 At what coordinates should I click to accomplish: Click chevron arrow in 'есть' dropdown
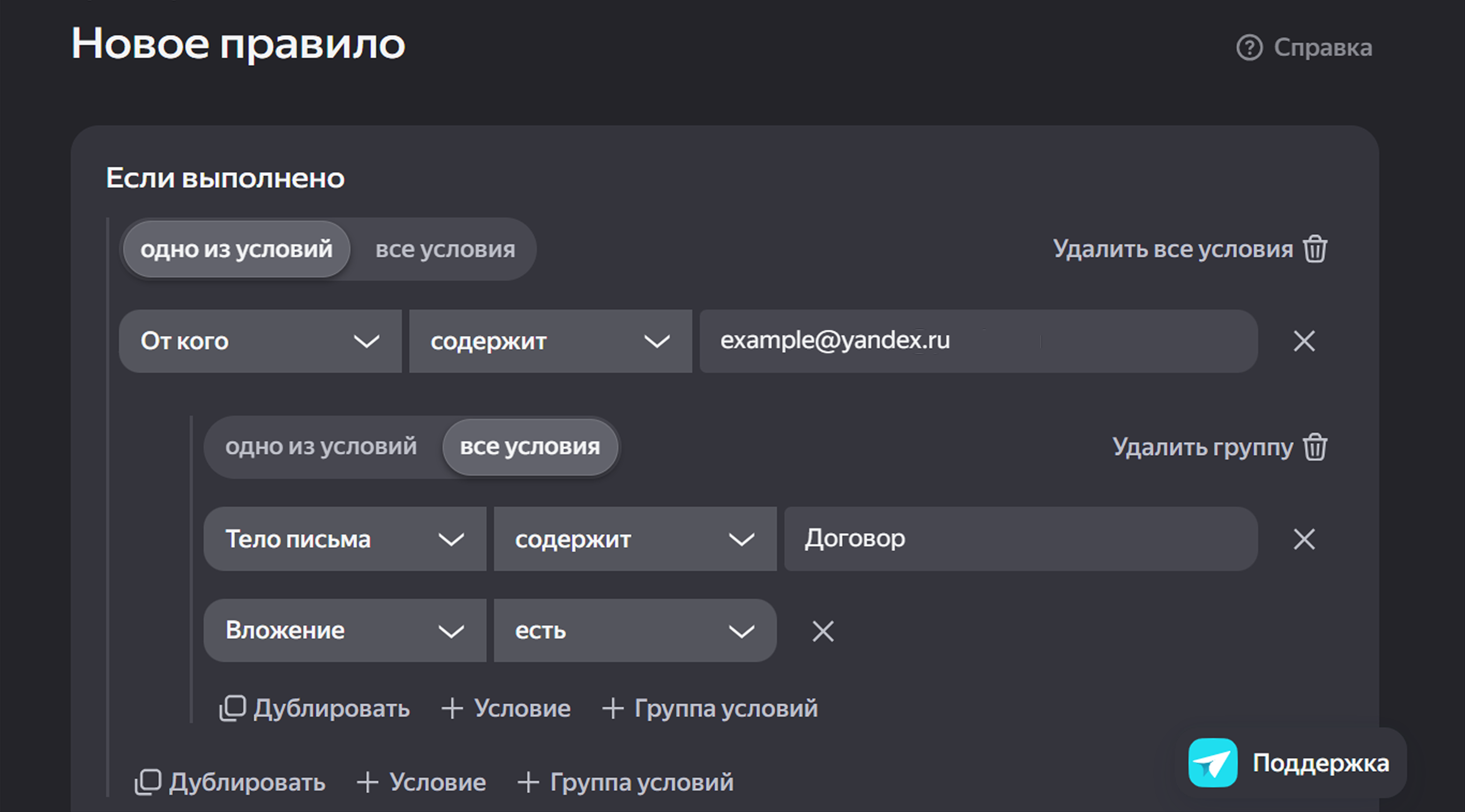click(742, 631)
